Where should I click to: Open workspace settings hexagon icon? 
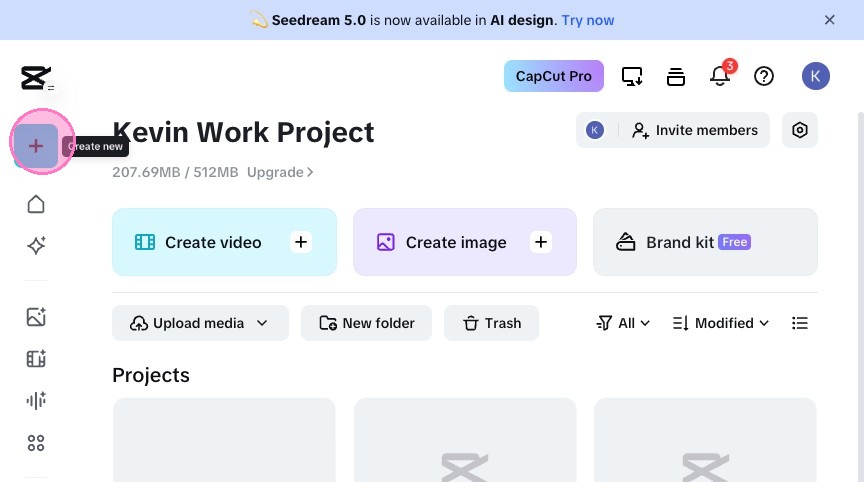click(x=799, y=130)
